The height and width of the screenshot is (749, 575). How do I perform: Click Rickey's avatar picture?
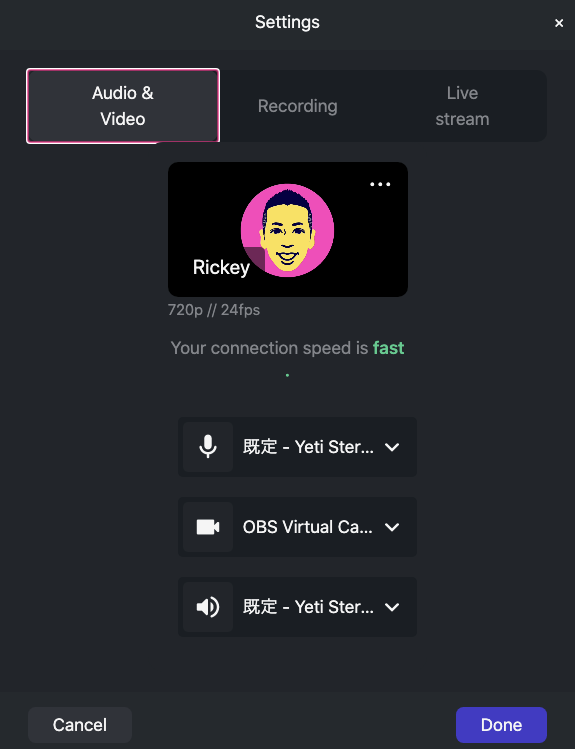[x=288, y=230]
